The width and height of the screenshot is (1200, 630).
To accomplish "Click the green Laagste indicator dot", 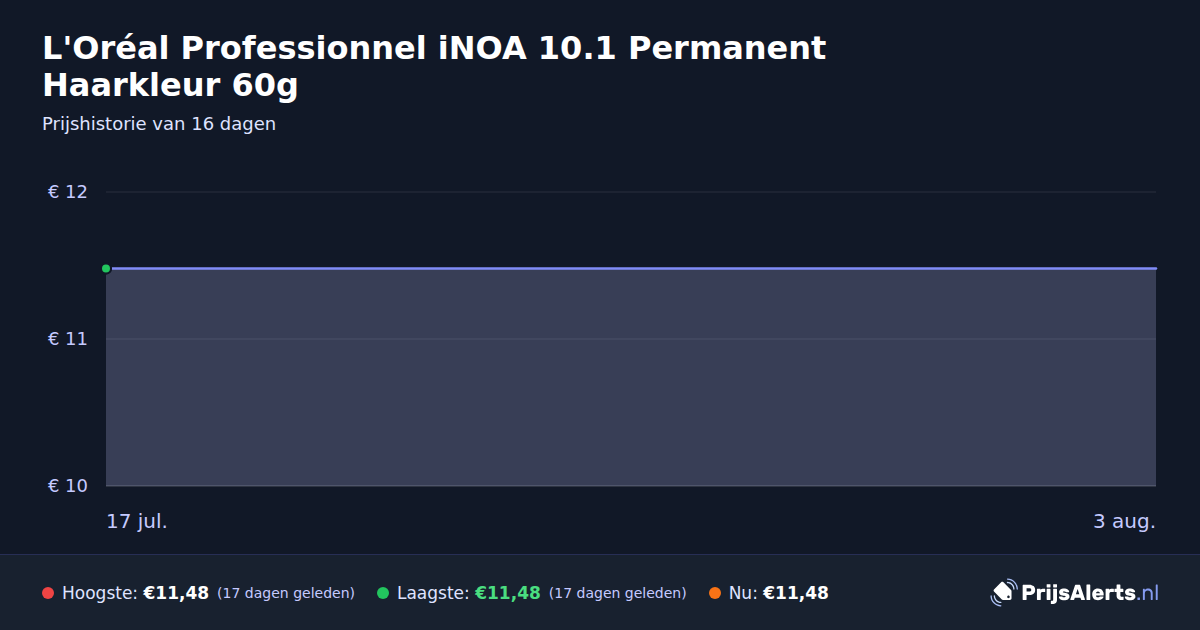I will (383, 593).
